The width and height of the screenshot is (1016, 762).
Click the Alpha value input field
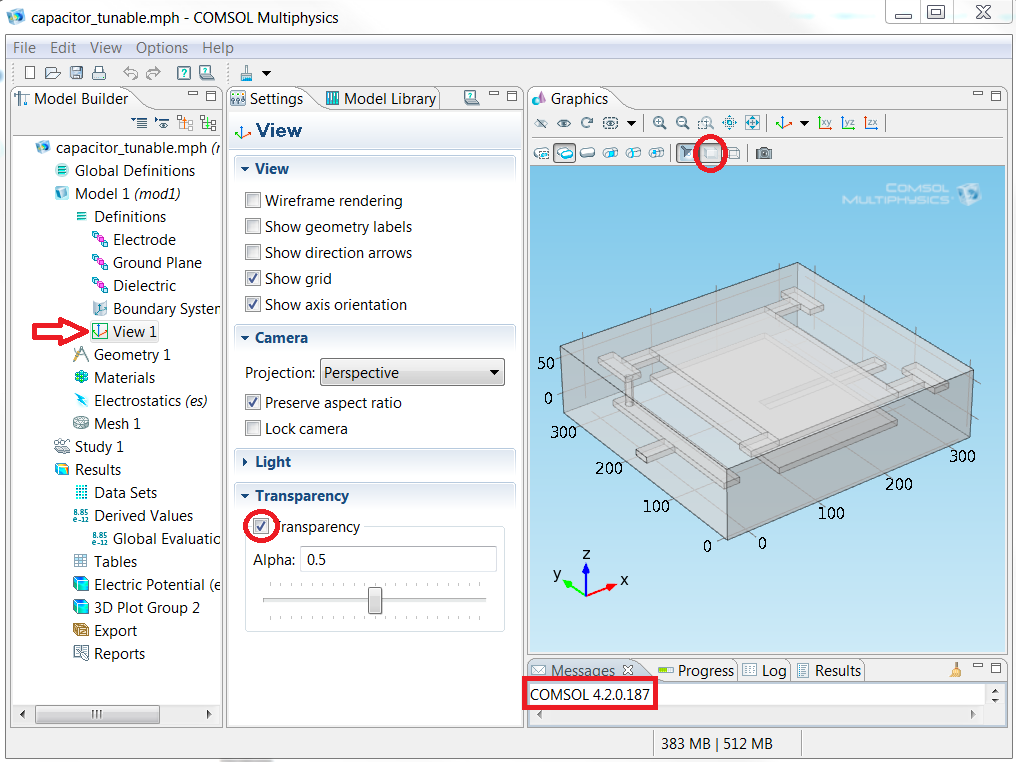tap(398, 560)
